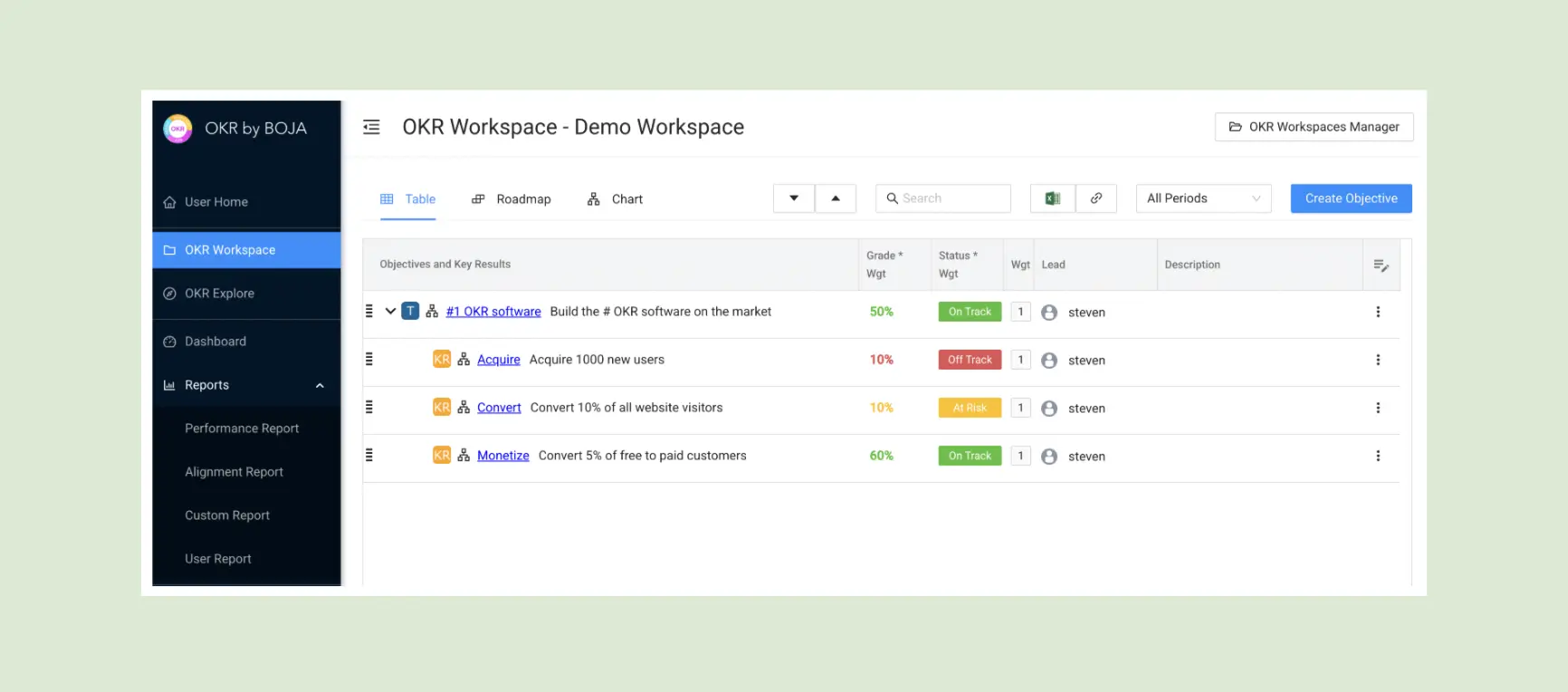
Task: Click hierarchy icon next to Convert
Action: [x=464, y=408]
